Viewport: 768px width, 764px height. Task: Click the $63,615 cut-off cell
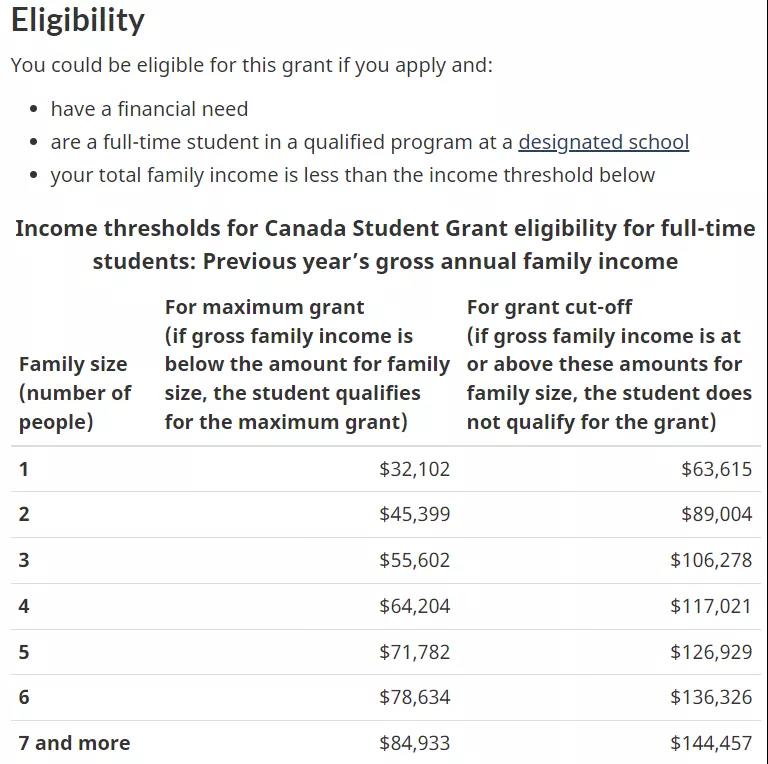click(x=716, y=469)
